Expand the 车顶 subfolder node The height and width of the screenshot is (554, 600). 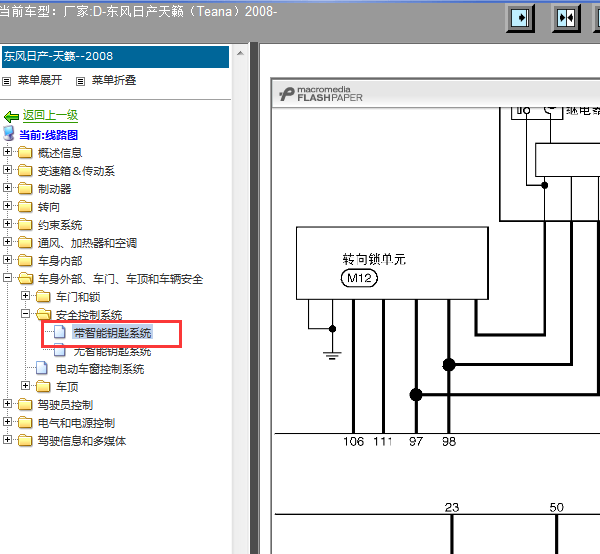(x=25, y=385)
